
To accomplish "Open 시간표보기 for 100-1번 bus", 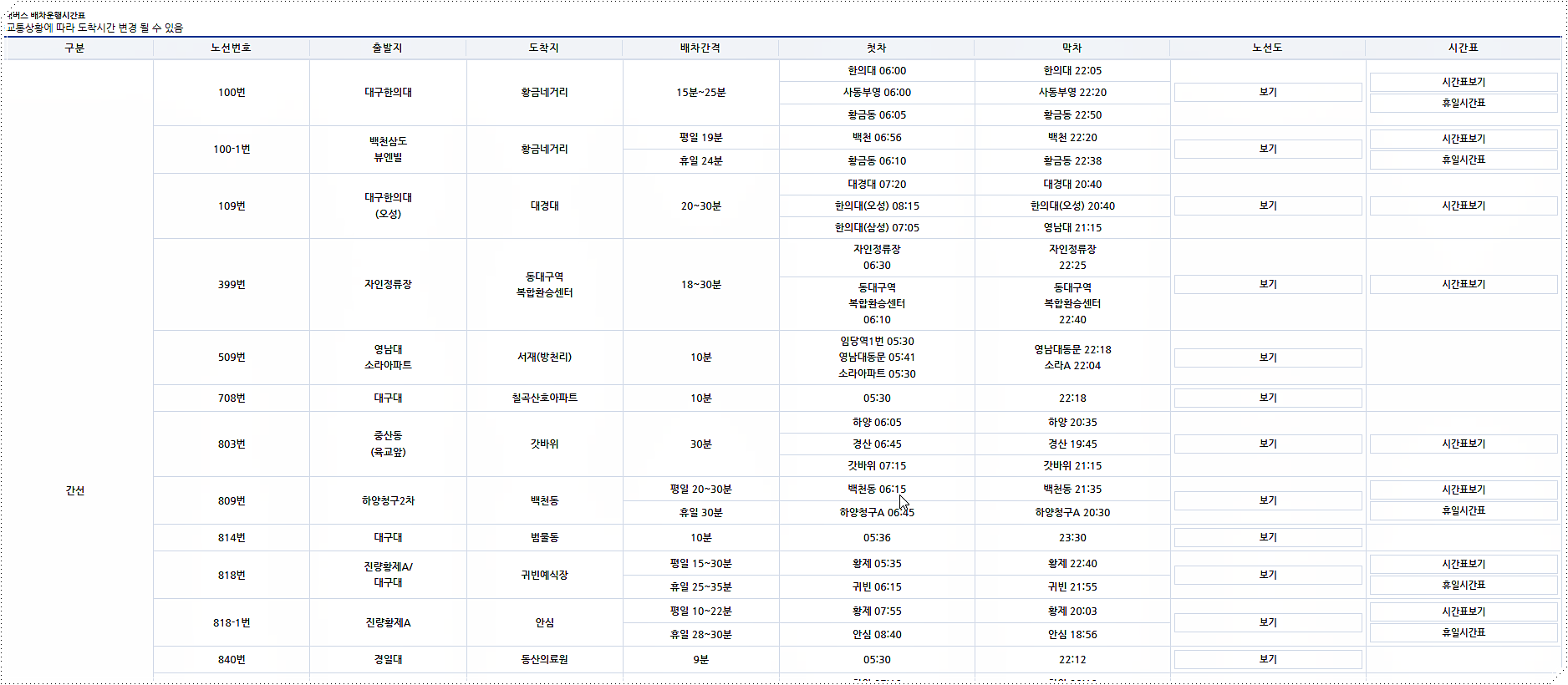I will tap(1464, 139).
